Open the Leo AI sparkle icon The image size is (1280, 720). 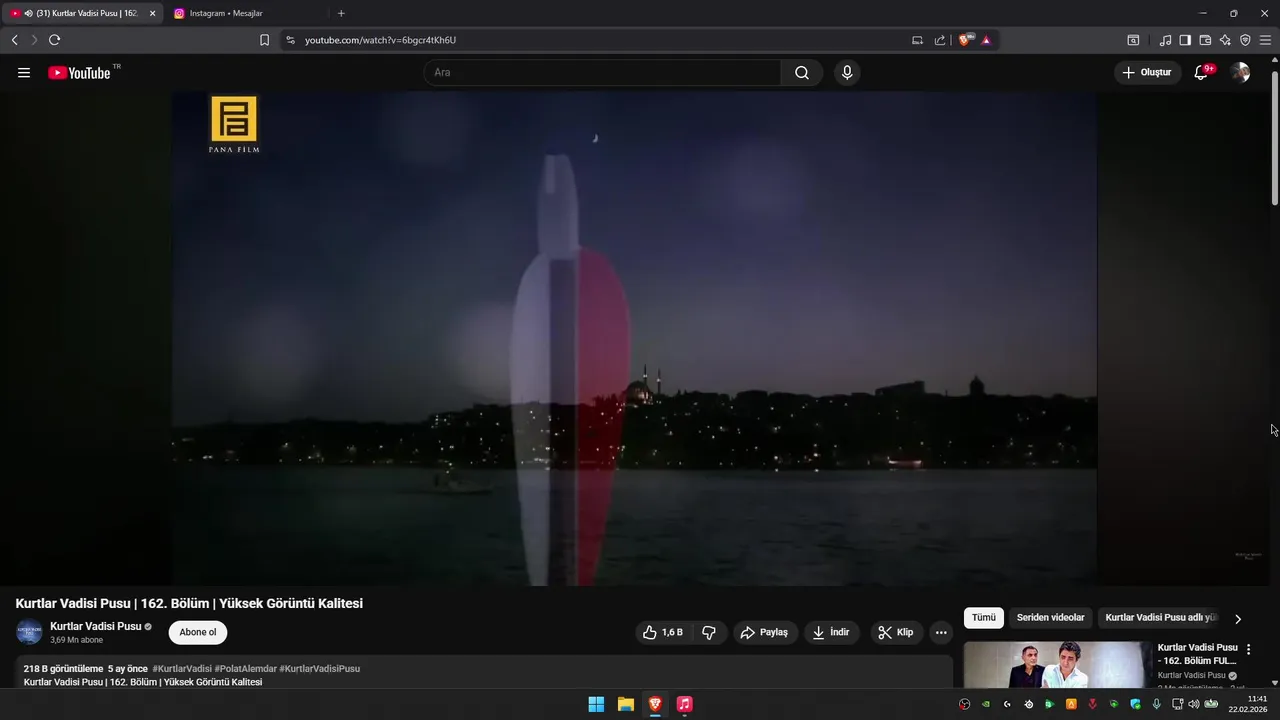point(1225,40)
